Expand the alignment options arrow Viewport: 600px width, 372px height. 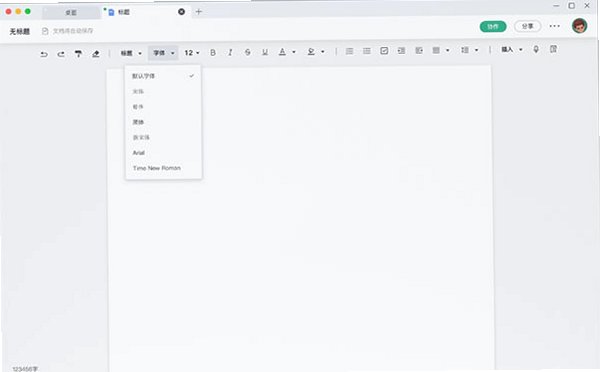(x=447, y=50)
